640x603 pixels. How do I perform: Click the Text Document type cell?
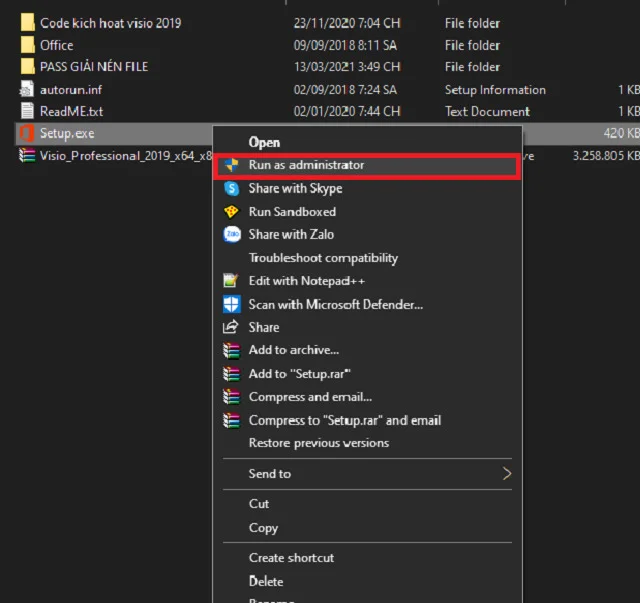pos(487,111)
